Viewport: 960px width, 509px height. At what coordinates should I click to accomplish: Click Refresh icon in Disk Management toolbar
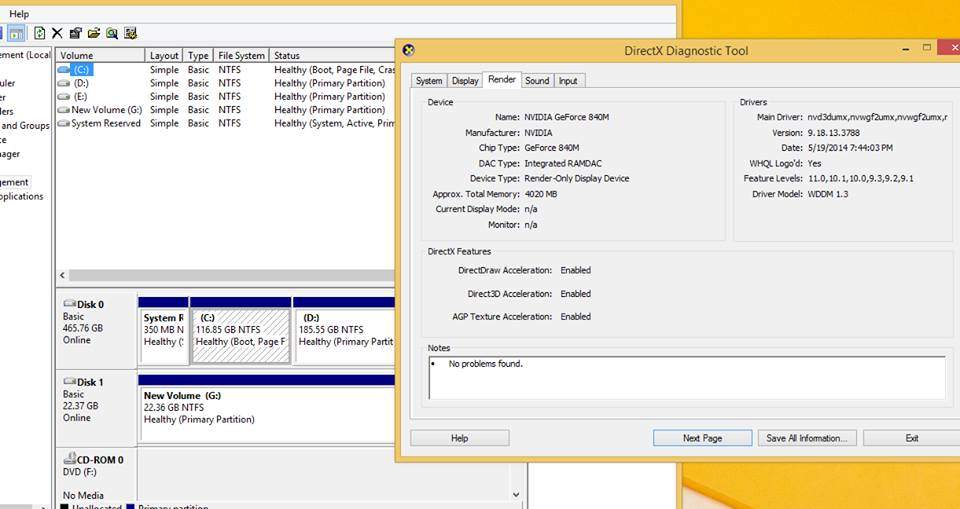click(x=40, y=33)
